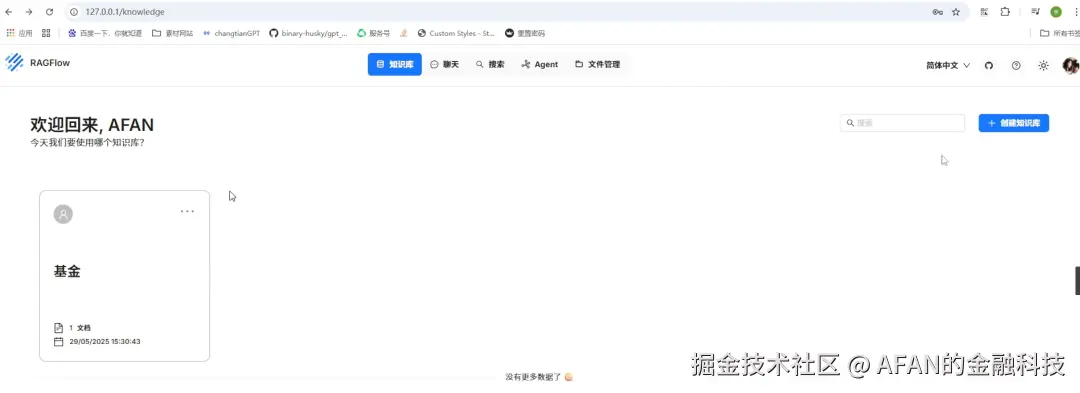Open the user avatar in RAGFlow header
Image resolution: width=1080 pixels, height=393 pixels.
[x=1070, y=65]
